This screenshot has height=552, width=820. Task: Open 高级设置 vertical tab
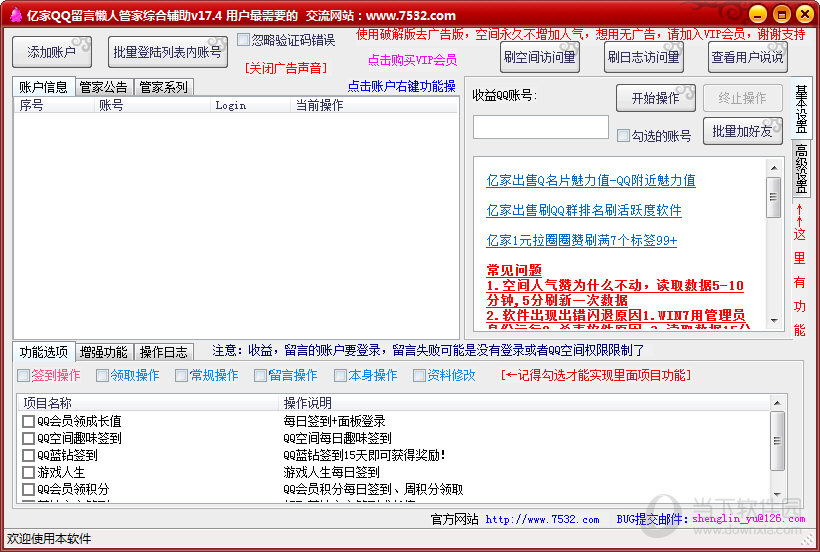(801, 168)
